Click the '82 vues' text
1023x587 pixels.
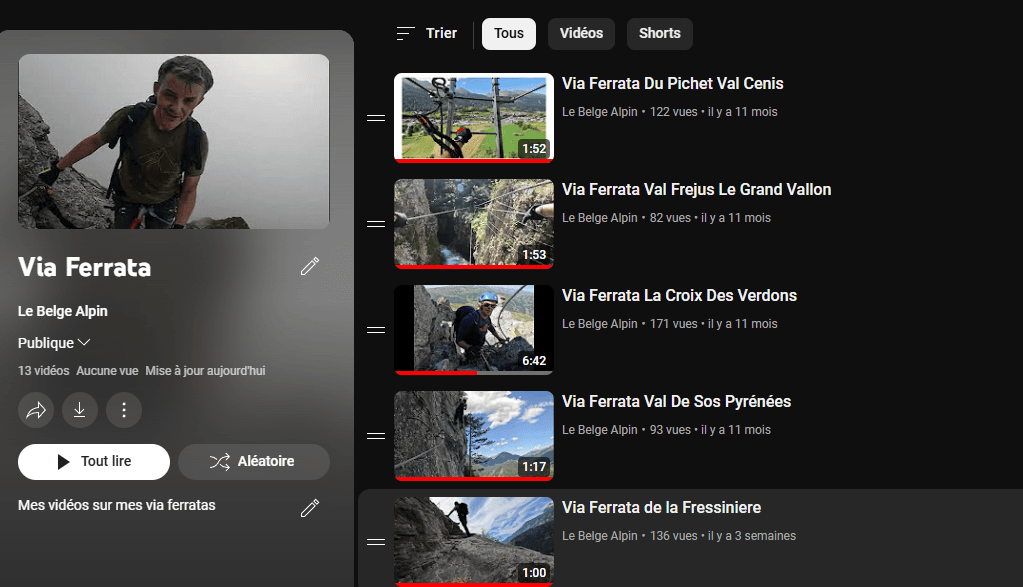click(670, 218)
